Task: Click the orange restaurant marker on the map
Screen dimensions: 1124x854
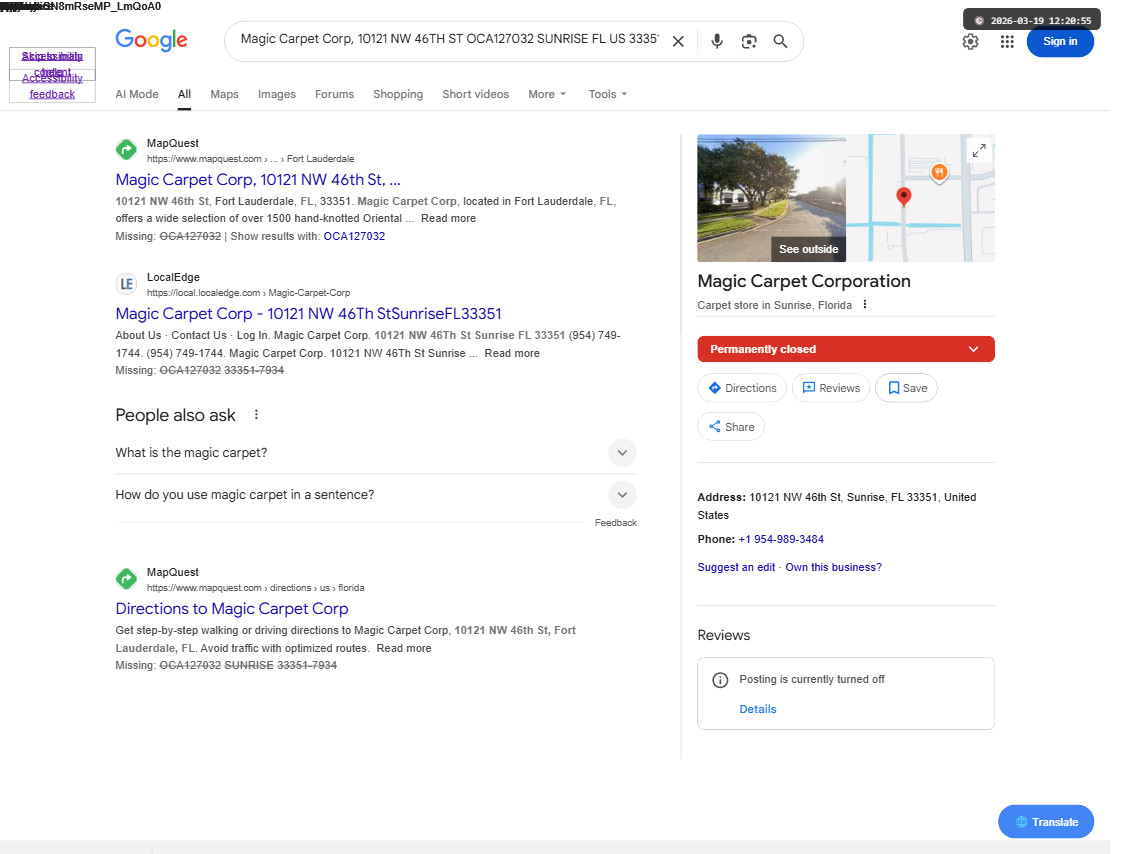Action: coord(938,173)
